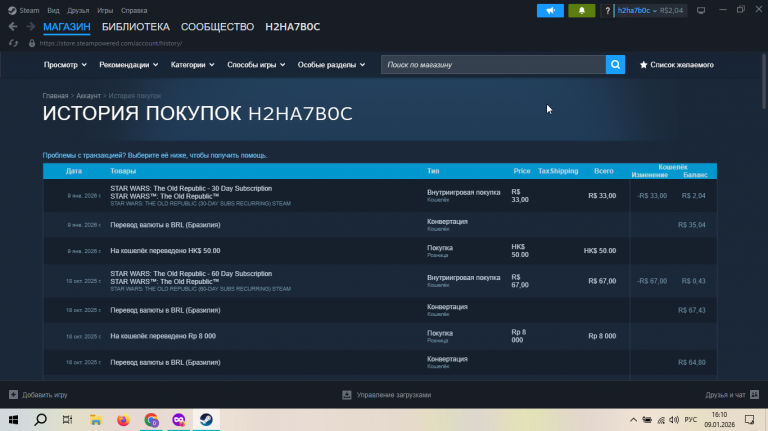This screenshot has width=768, height=431.
Task: Open 60 Day Subscription purchase row
Action: tap(380, 281)
